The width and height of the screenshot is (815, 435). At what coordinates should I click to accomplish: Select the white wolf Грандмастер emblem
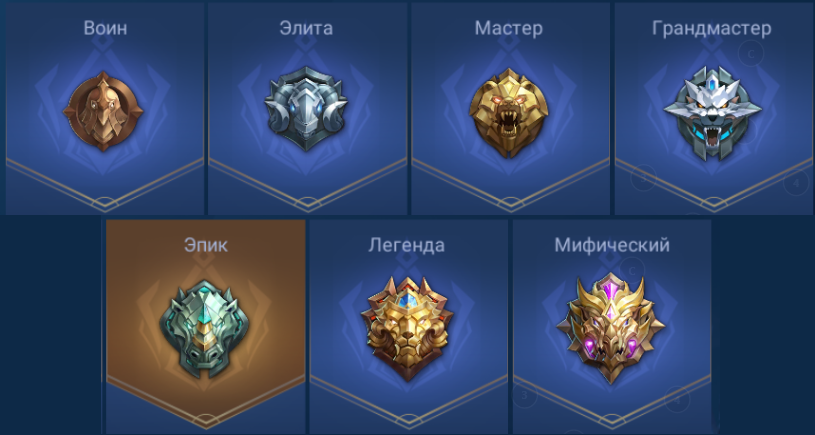(x=713, y=114)
